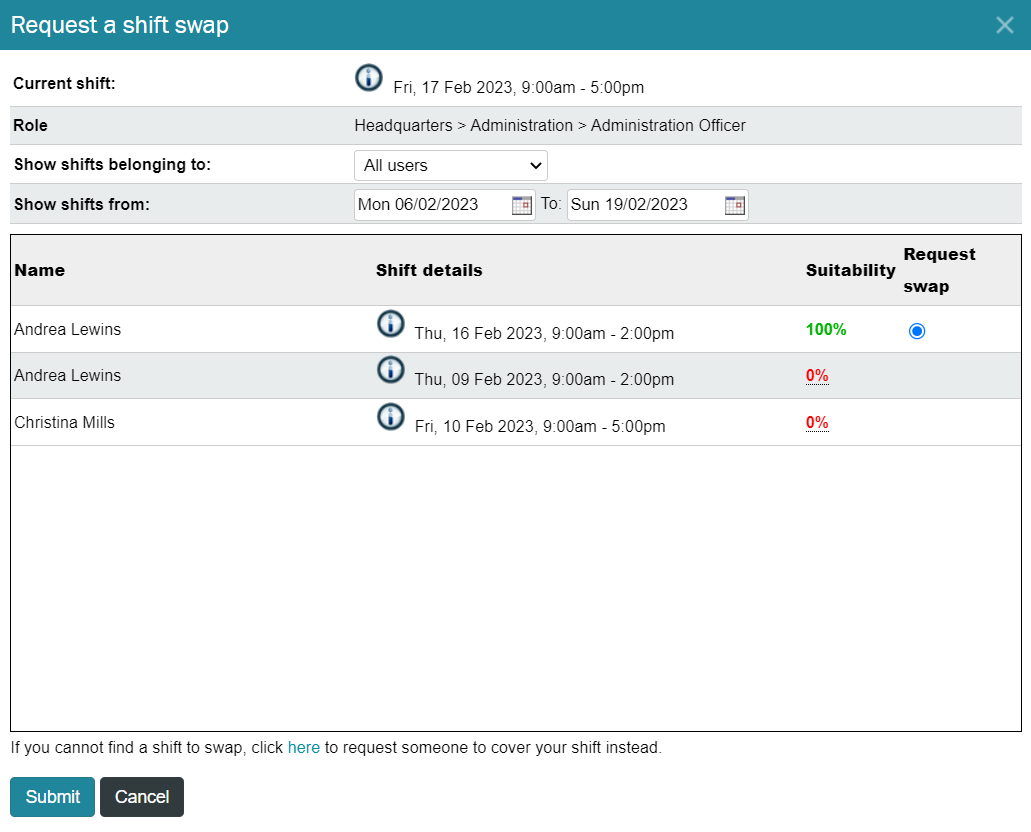Click the 100% suitability value

(x=826, y=330)
